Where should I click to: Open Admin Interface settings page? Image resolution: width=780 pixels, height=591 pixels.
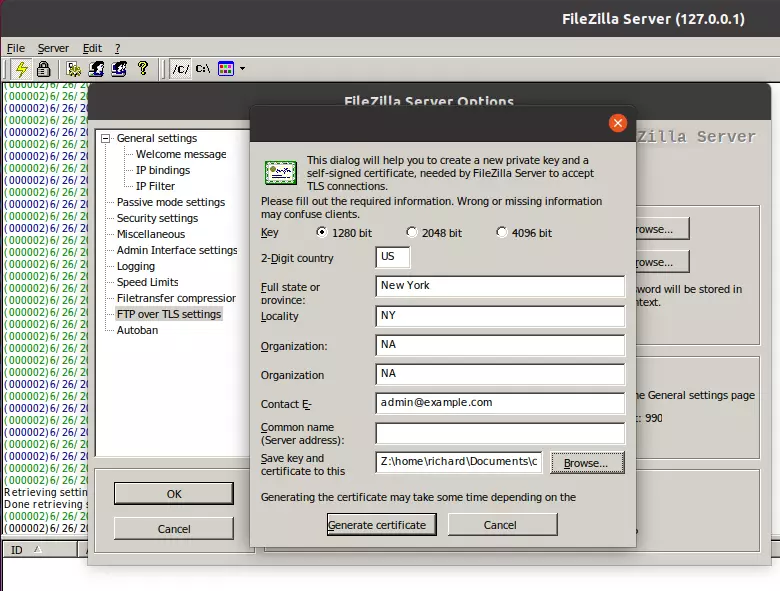[177, 250]
